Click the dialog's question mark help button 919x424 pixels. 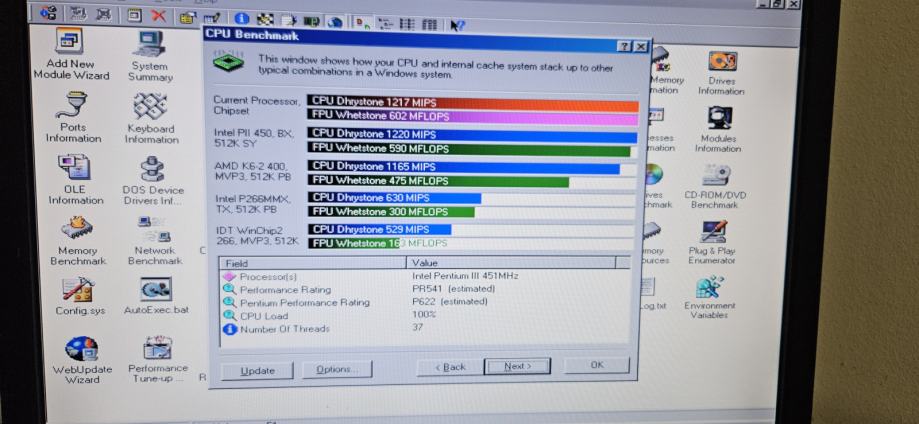coord(625,46)
